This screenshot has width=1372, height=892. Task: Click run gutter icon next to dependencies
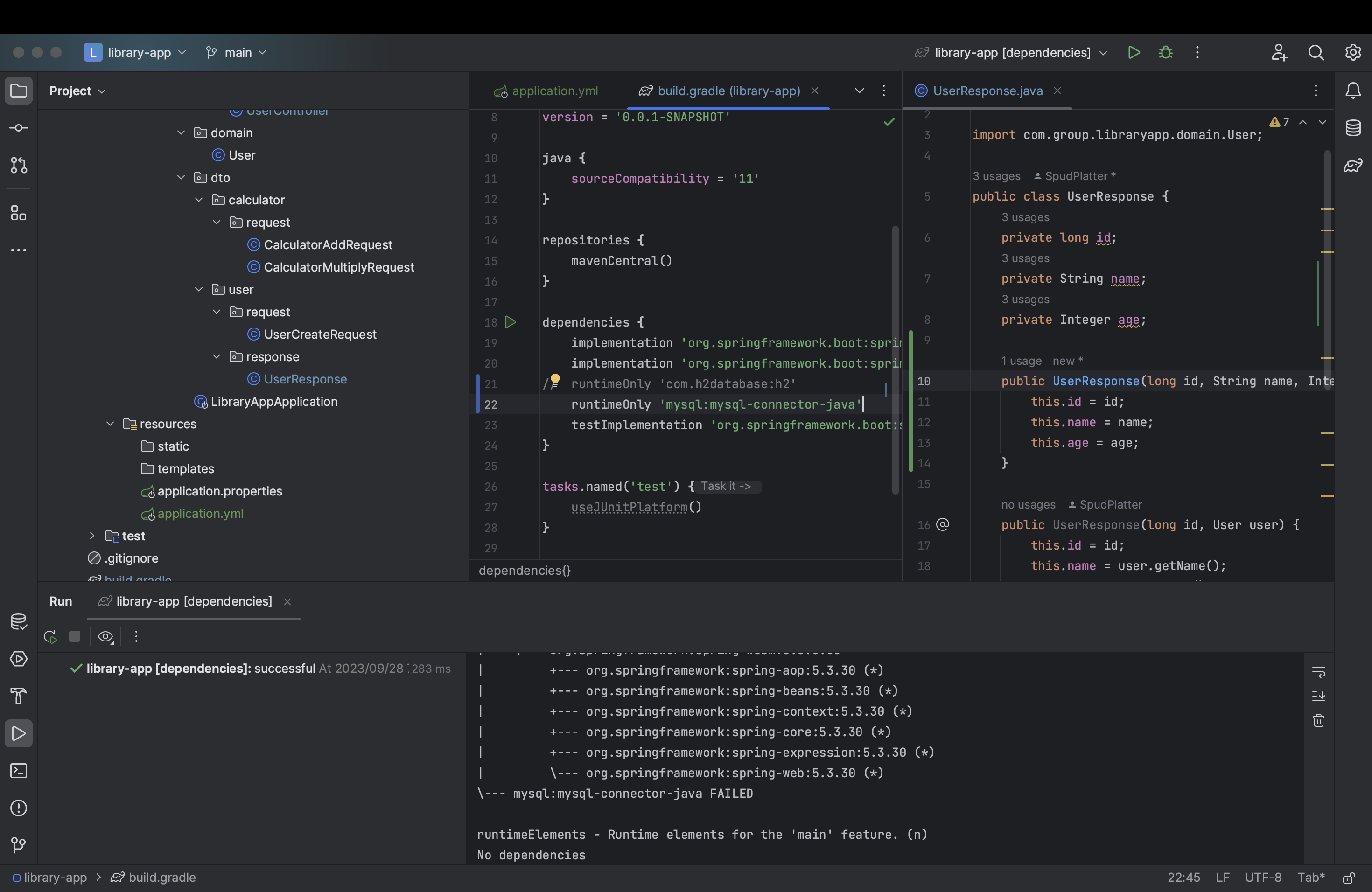coord(510,322)
